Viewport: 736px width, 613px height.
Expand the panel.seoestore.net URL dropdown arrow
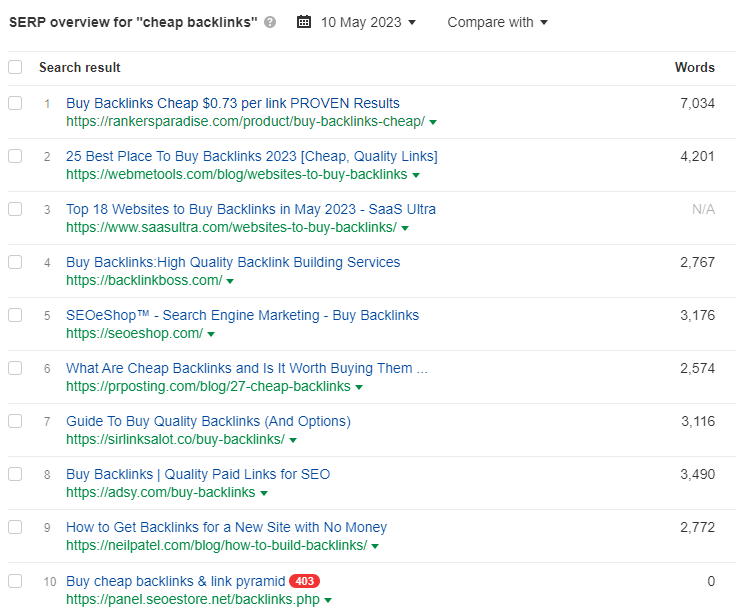pos(328,601)
